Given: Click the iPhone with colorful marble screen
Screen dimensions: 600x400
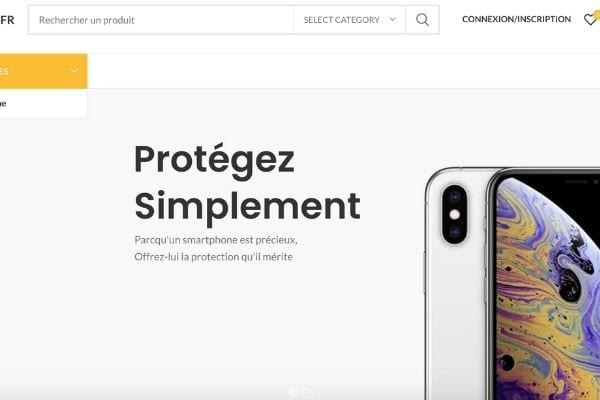Looking at the screenshot, I should (x=545, y=285).
